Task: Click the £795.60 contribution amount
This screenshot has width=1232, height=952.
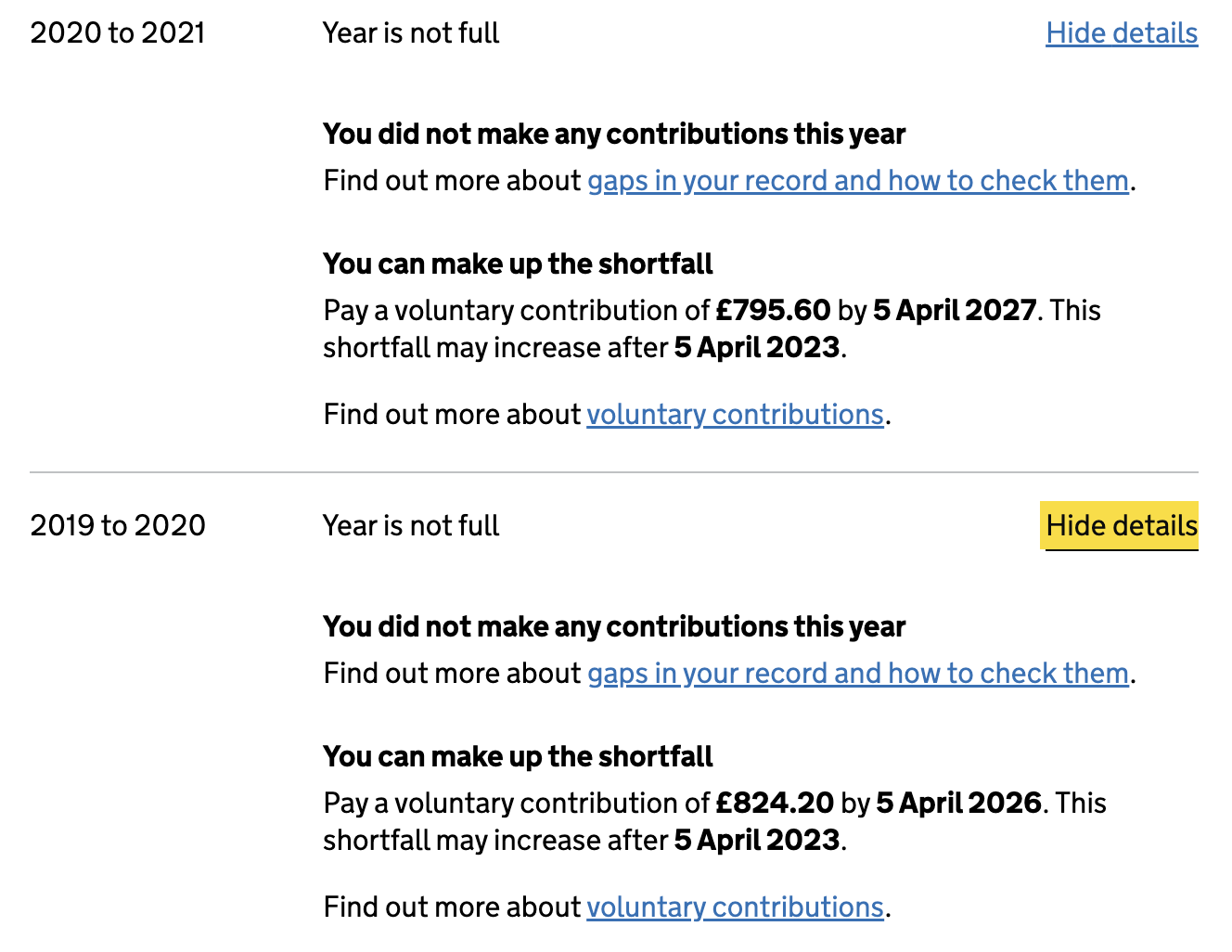Action: pyautogui.click(x=773, y=311)
